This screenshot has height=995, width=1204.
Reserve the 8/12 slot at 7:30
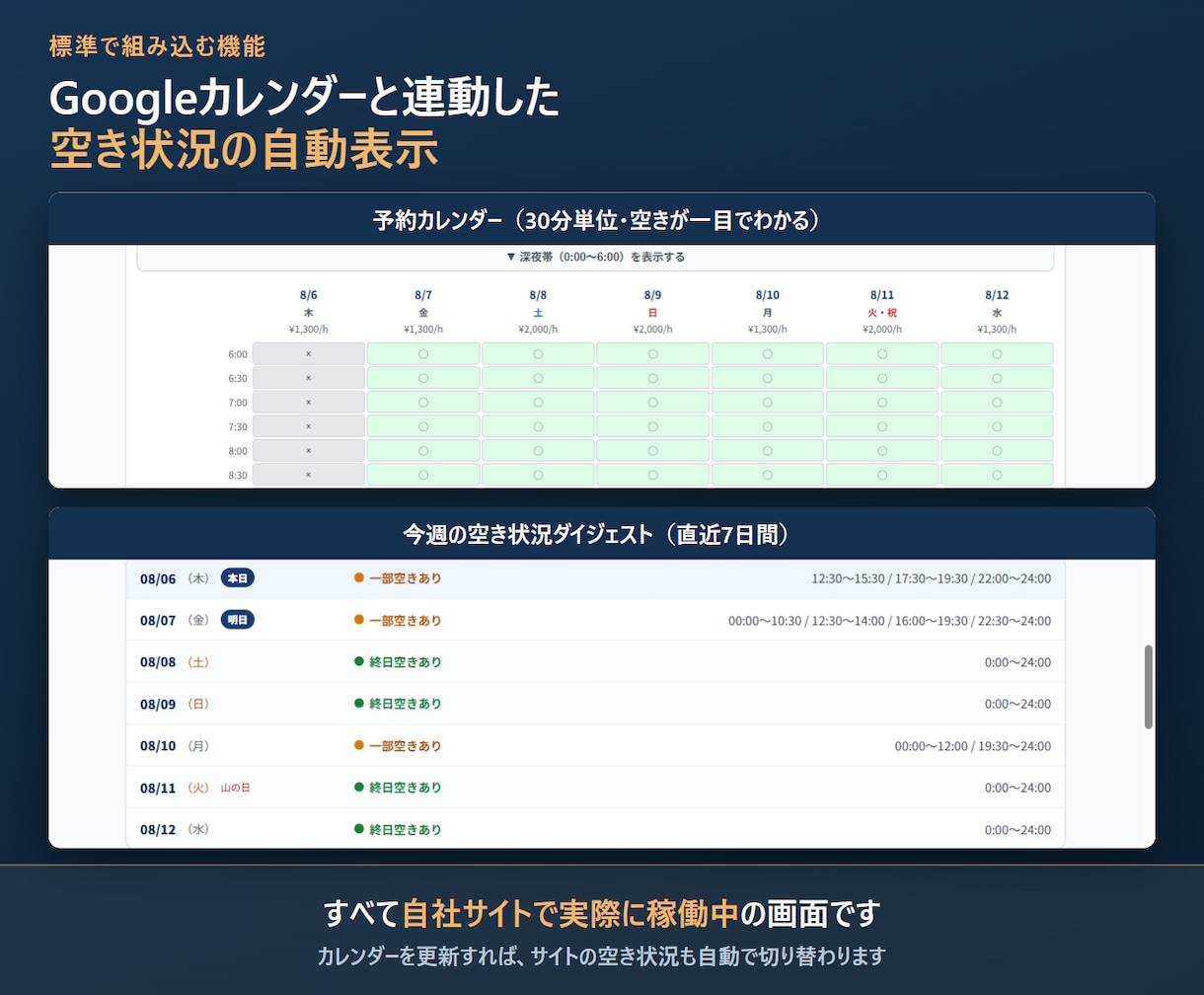point(997,426)
